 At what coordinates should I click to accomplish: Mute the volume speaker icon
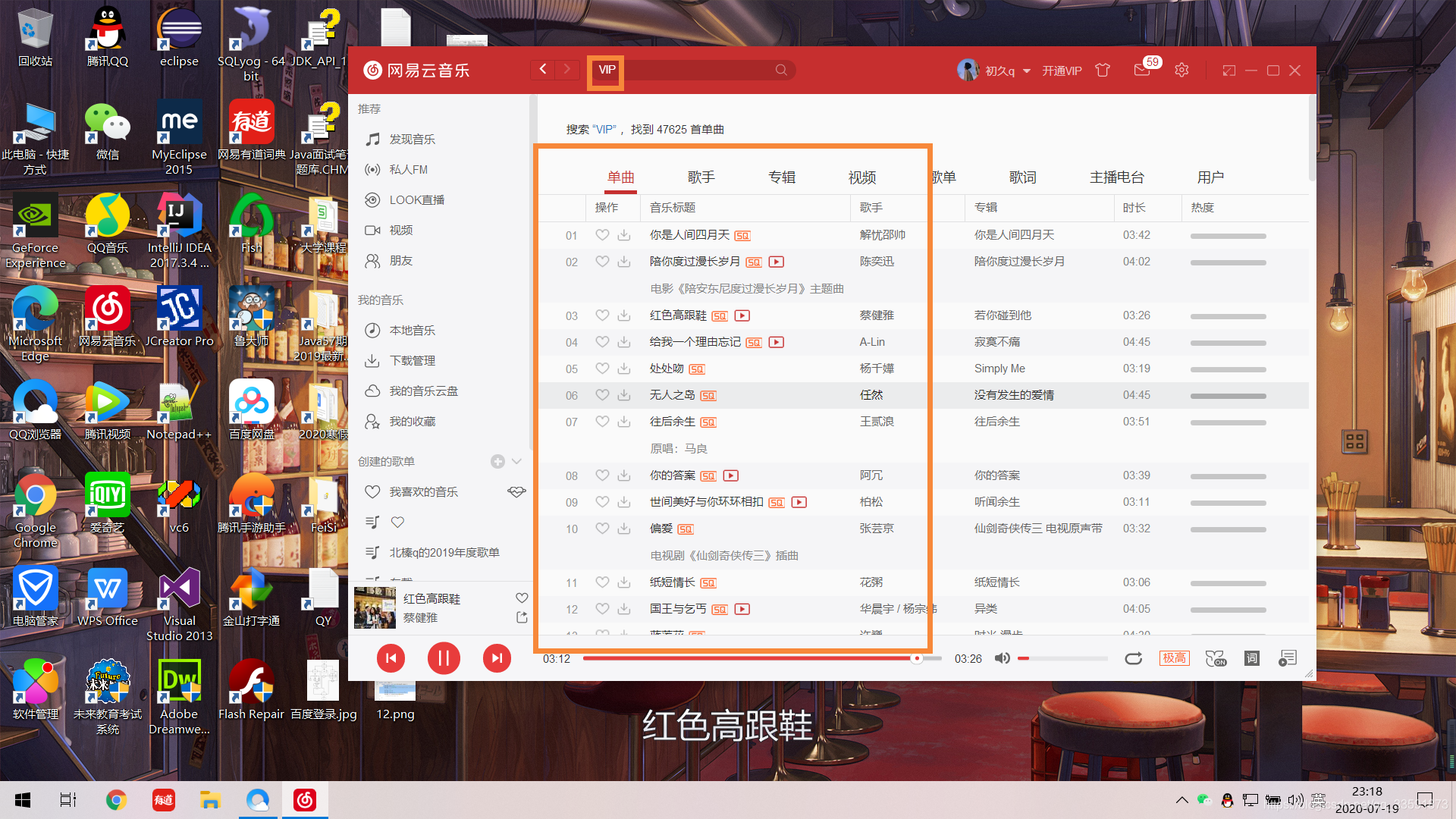click(x=1002, y=658)
